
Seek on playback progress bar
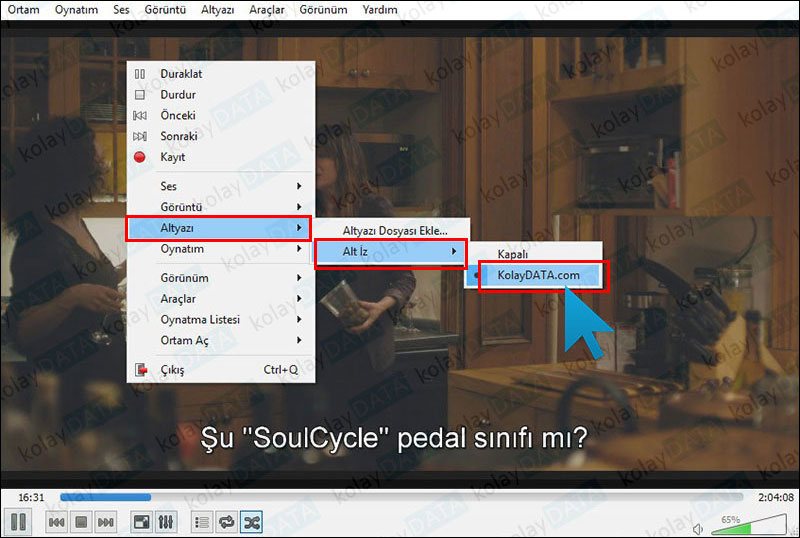point(401,497)
